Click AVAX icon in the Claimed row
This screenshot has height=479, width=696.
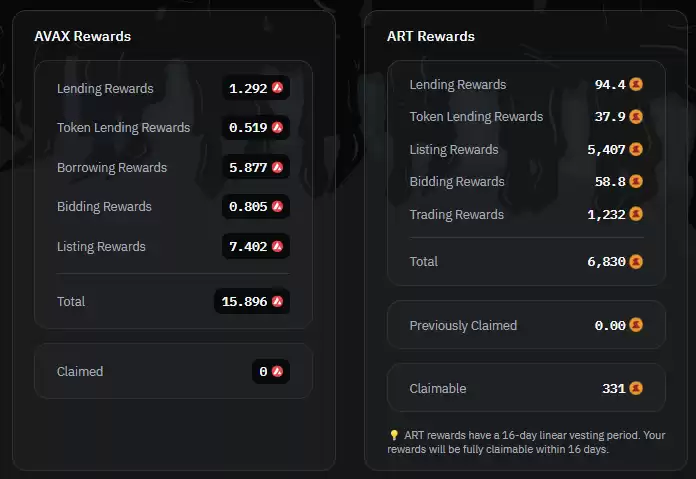(x=277, y=371)
